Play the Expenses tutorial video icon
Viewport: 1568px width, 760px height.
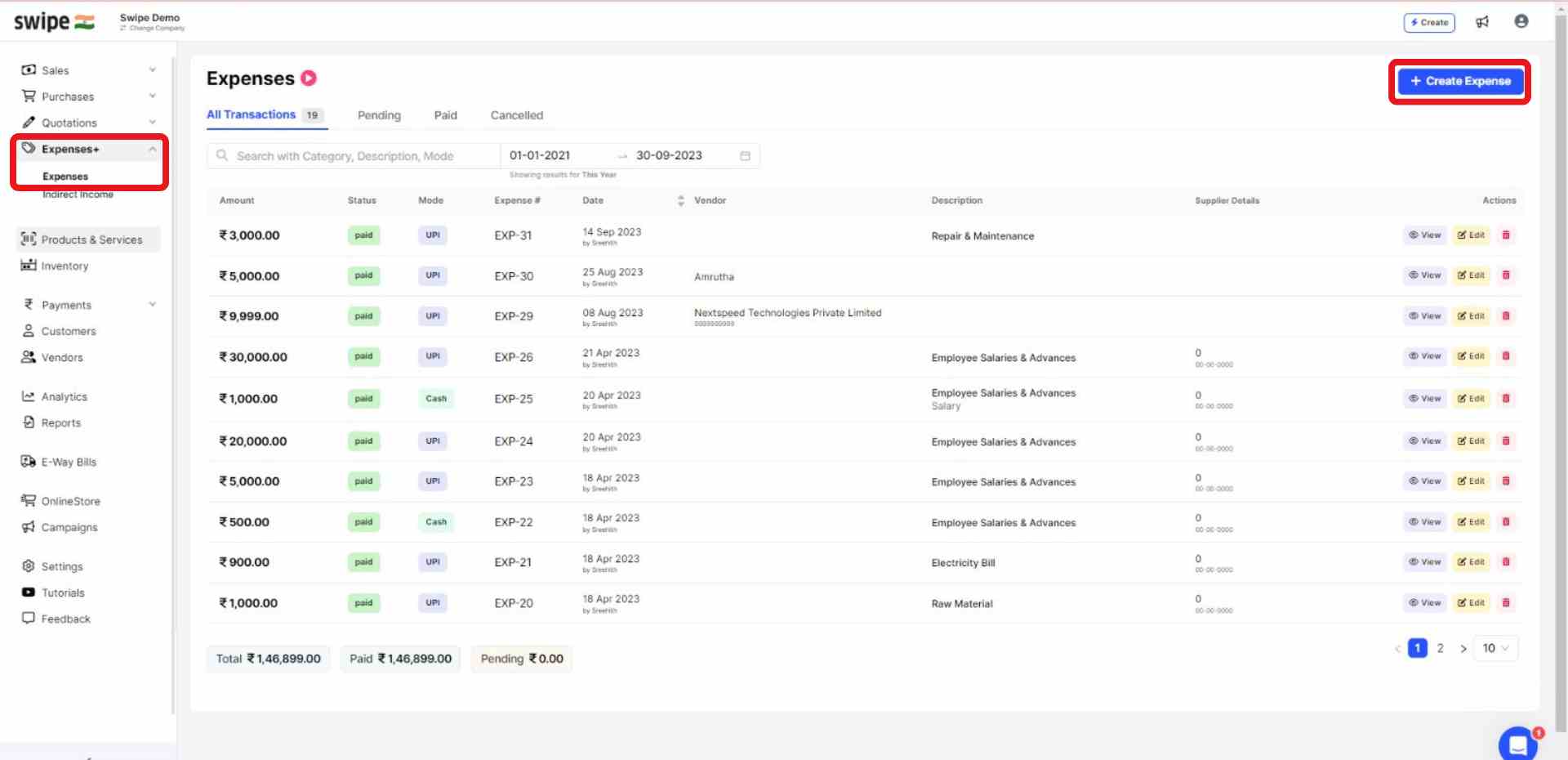(x=309, y=78)
